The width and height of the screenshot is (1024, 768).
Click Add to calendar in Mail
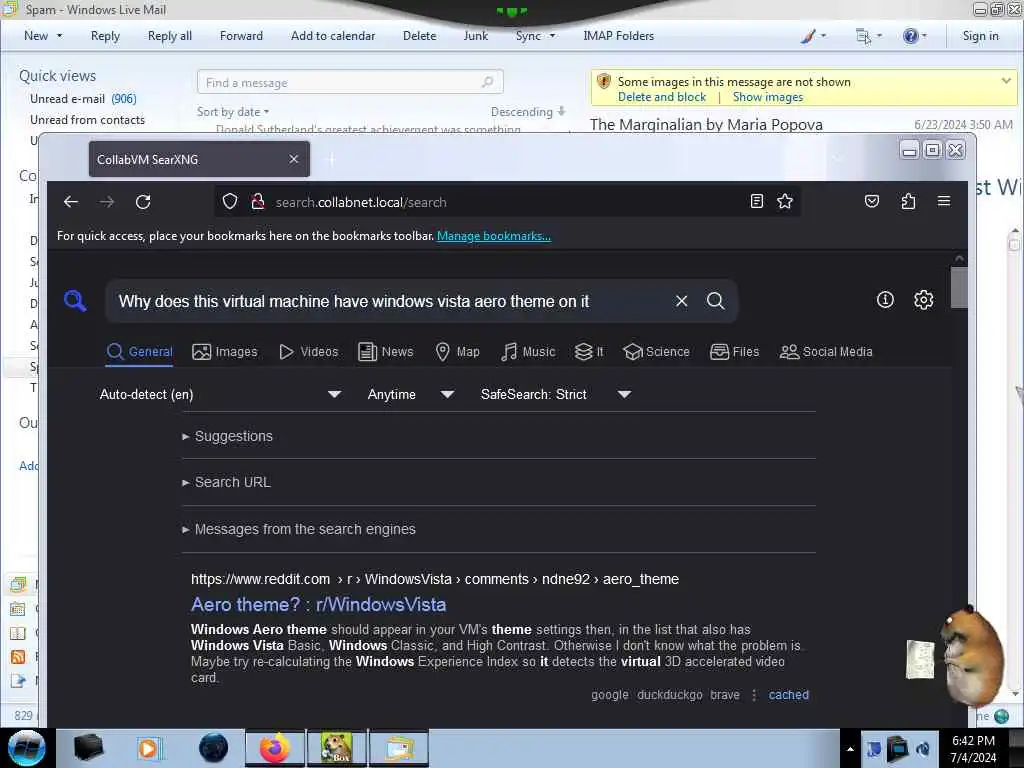(333, 36)
